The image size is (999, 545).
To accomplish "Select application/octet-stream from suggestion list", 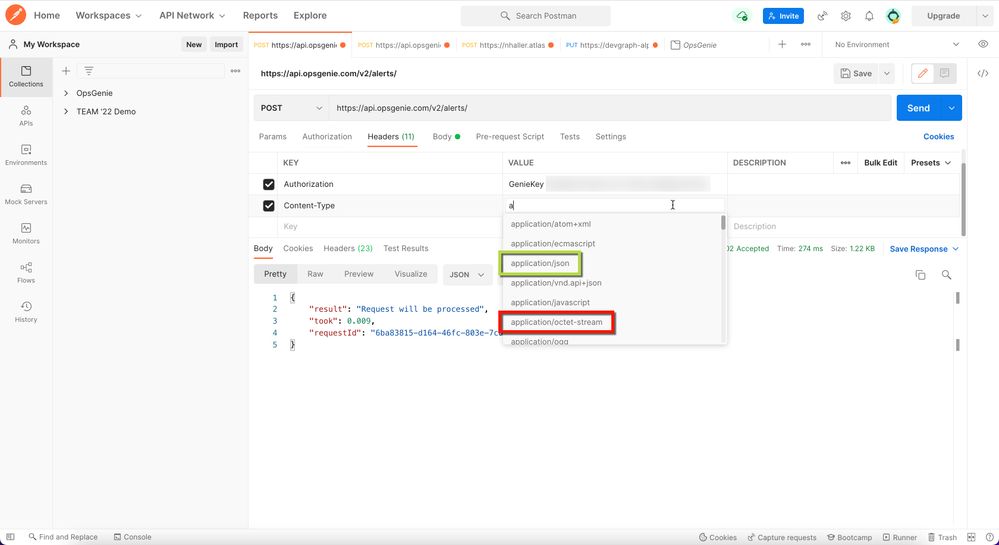I will coord(556,322).
